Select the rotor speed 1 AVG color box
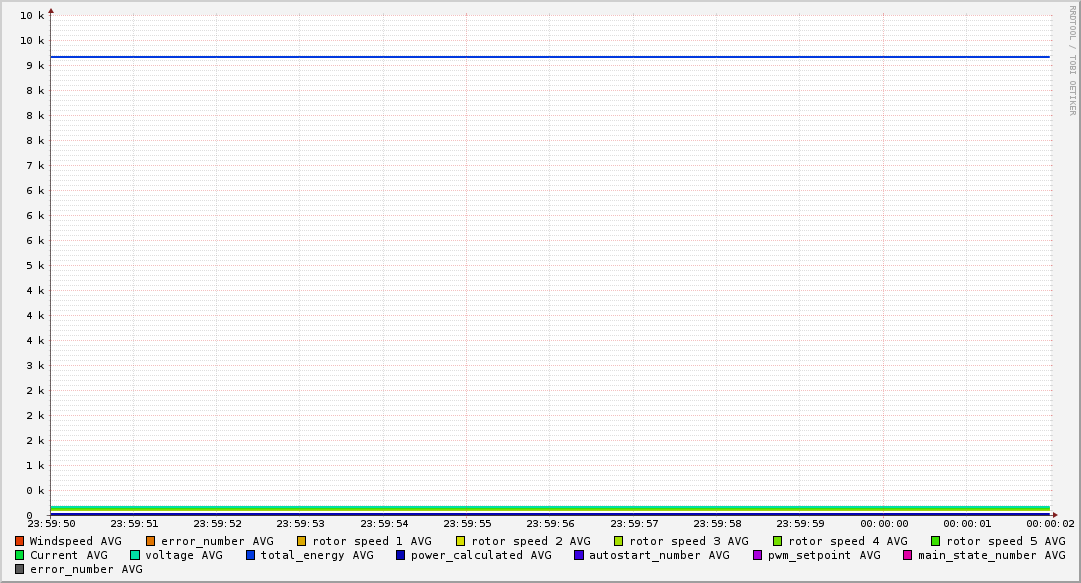 coord(302,541)
